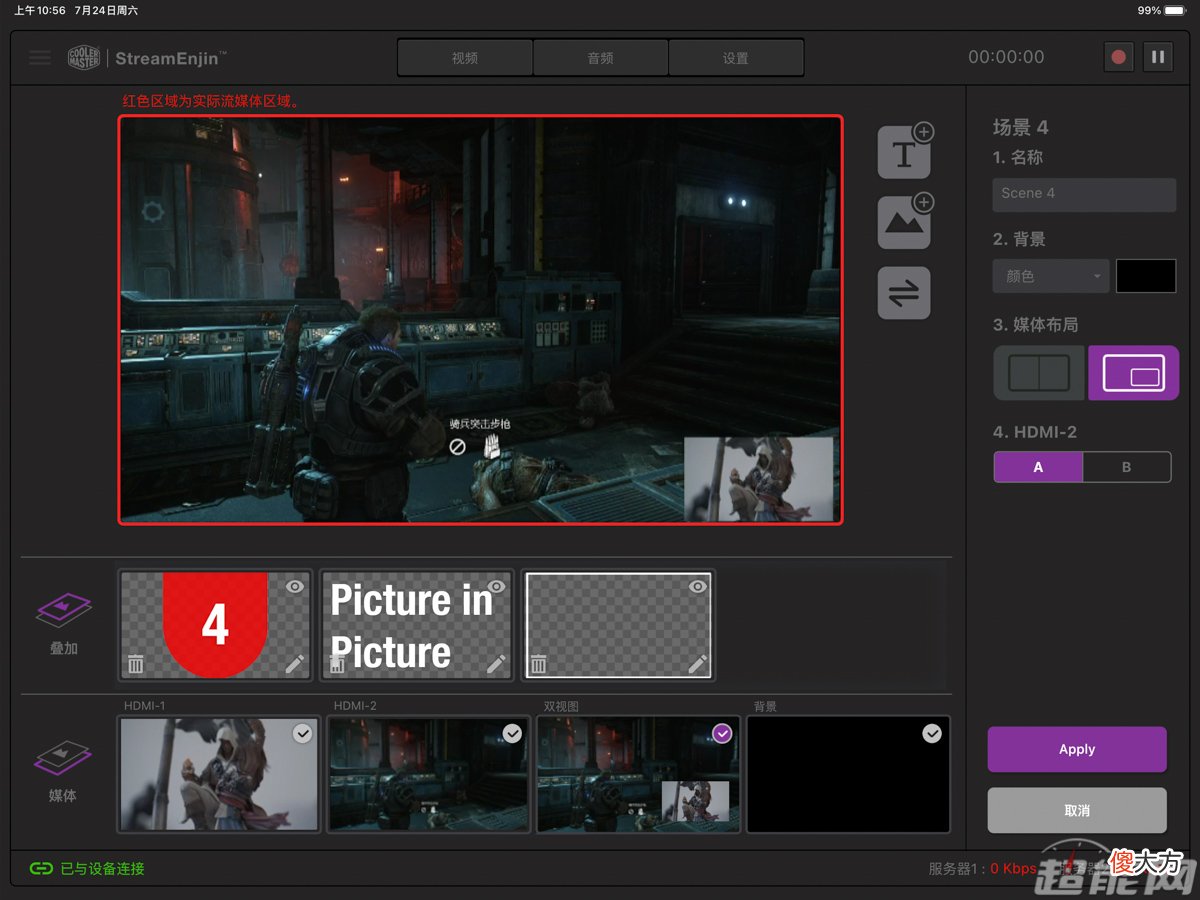Delete the number 4 overlay

[x=136, y=663]
